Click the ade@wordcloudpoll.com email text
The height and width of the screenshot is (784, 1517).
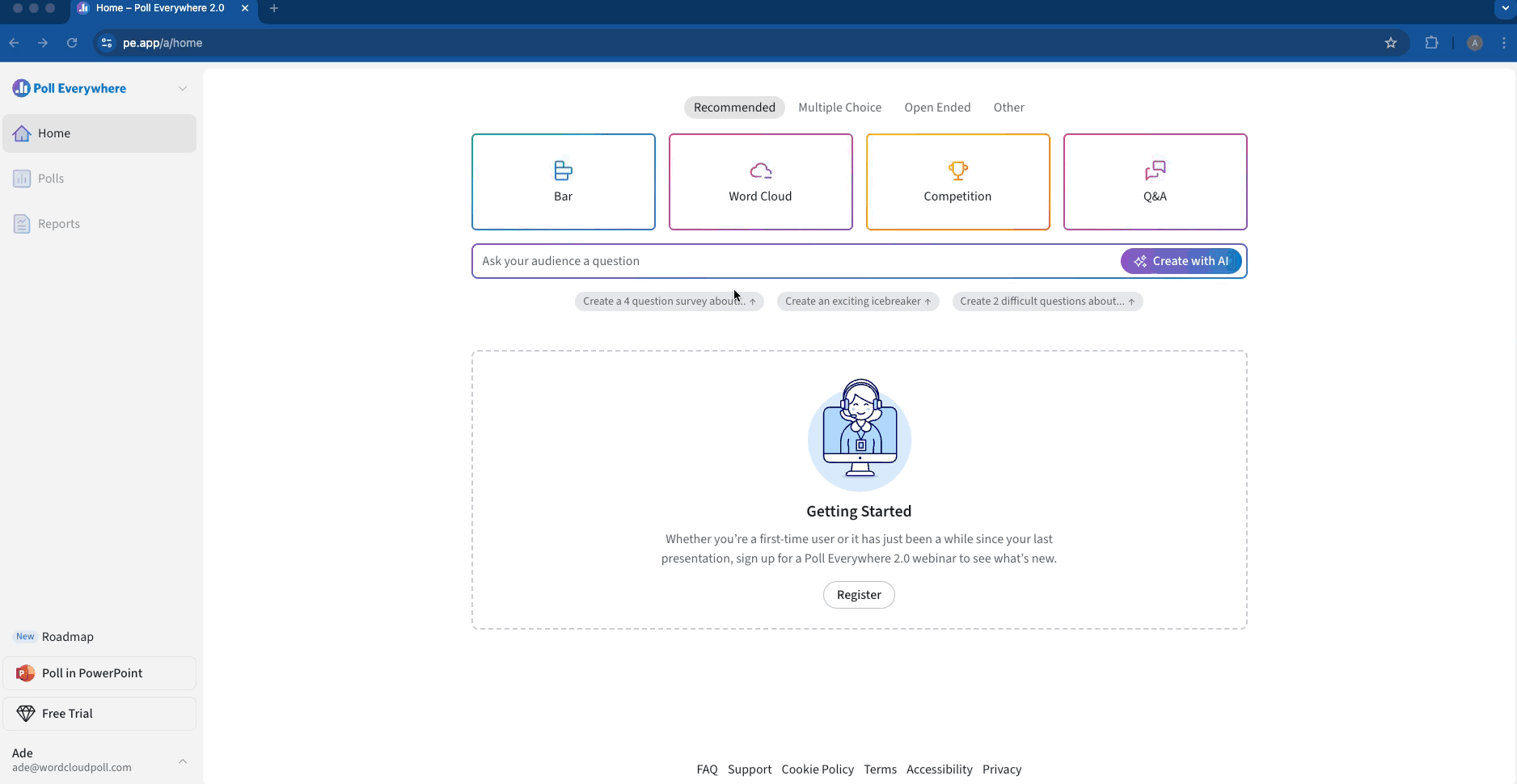pos(72,768)
